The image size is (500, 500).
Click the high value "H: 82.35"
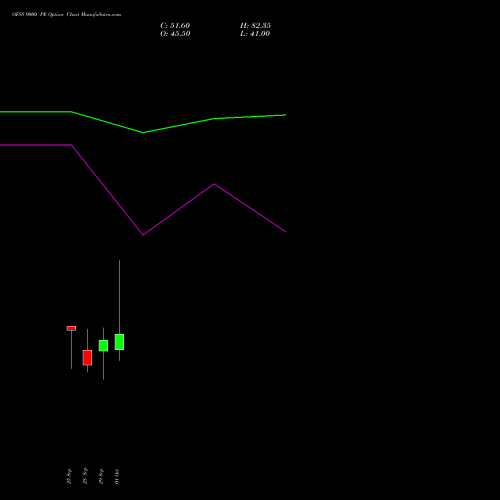point(255,26)
